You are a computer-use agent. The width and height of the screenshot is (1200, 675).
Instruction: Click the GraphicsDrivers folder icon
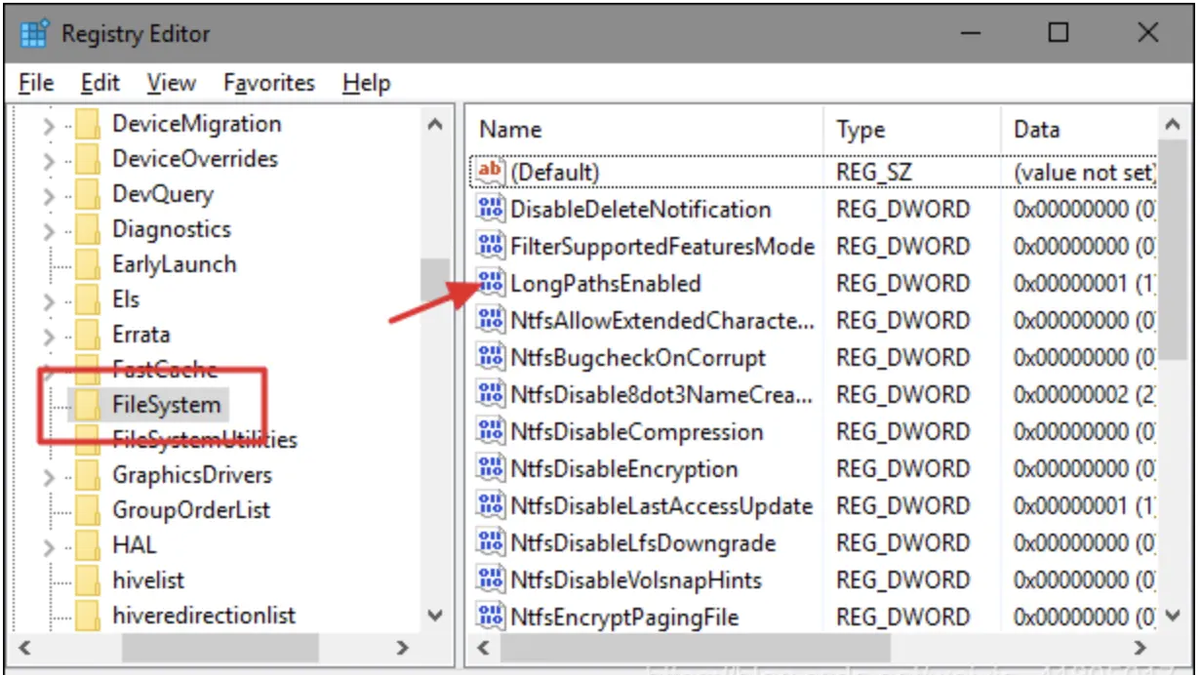coord(89,475)
